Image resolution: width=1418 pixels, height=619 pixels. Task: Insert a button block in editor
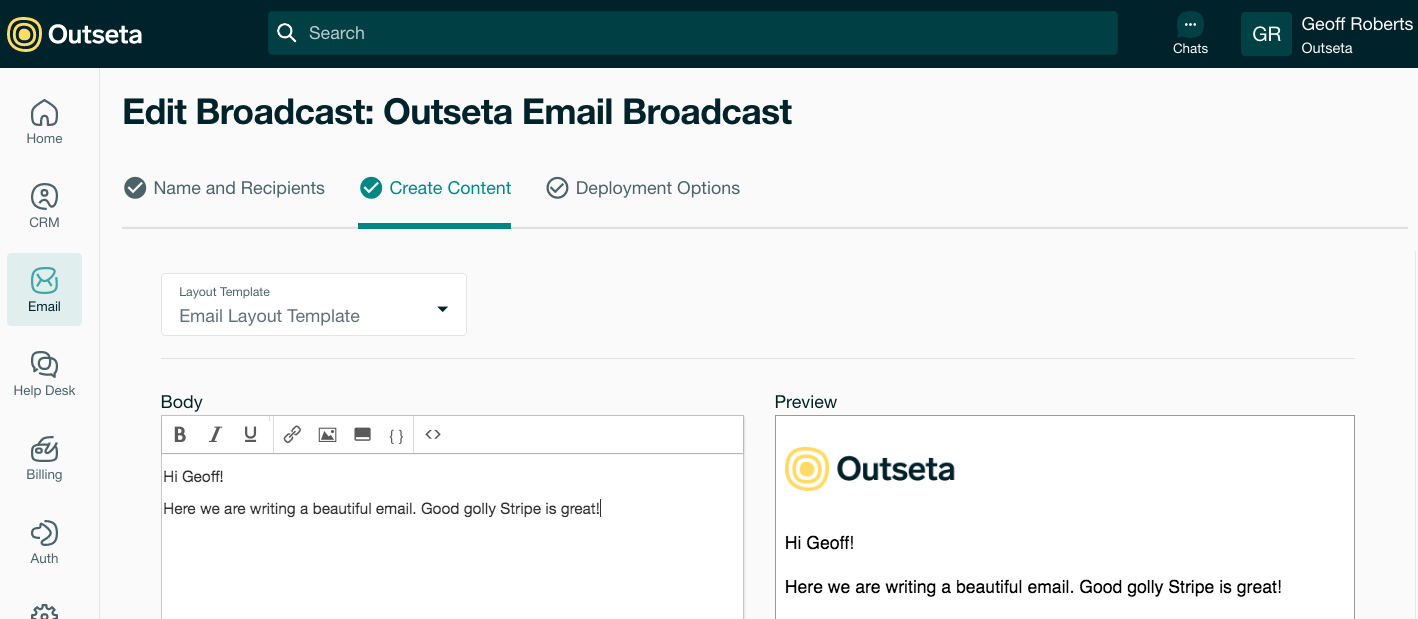pos(363,435)
